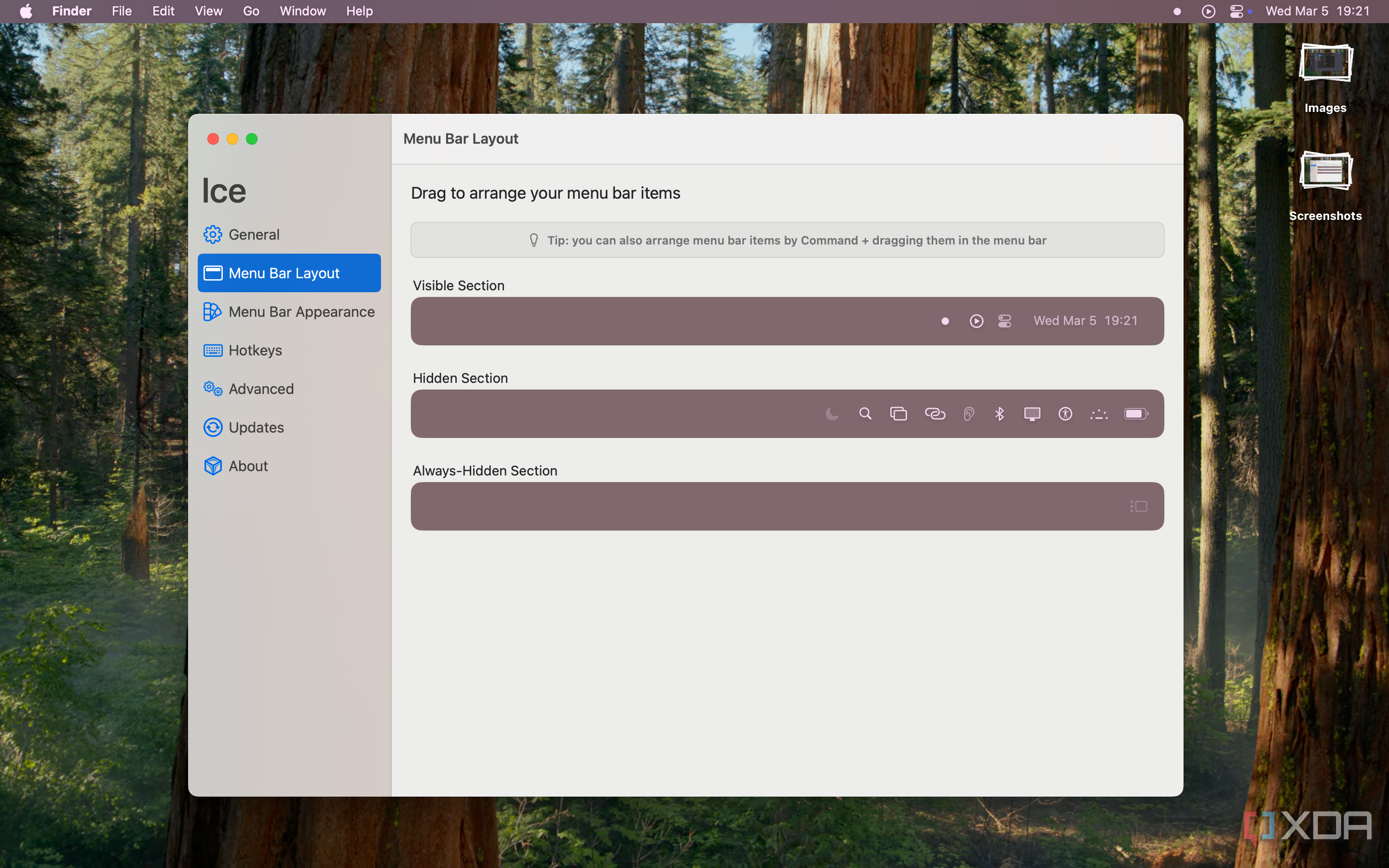Select the Hearing ear icon in Hidden Section
This screenshot has height=868, width=1389.
pos(969,414)
